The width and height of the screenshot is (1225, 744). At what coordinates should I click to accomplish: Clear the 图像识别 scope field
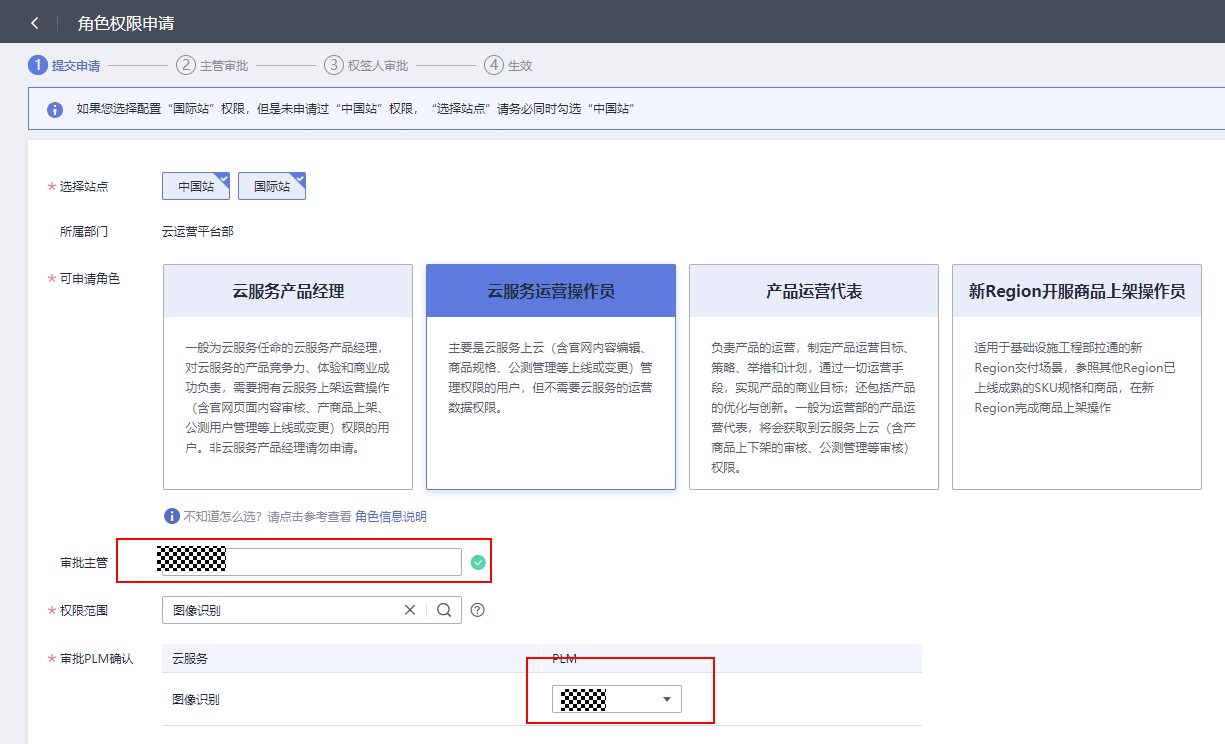(409, 610)
